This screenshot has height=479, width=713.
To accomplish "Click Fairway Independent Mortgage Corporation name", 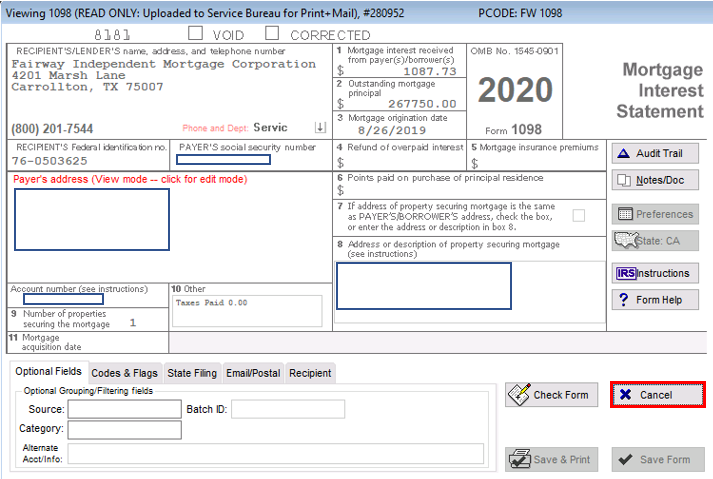I will point(164,64).
